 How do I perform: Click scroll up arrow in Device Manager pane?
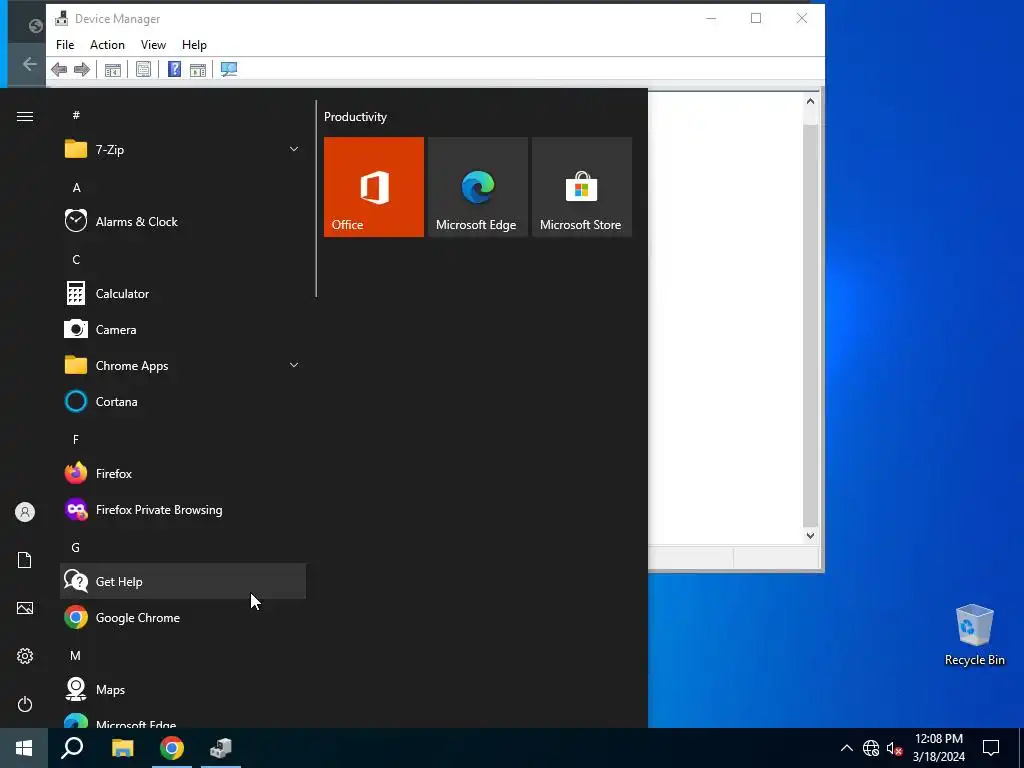tap(810, 101)
